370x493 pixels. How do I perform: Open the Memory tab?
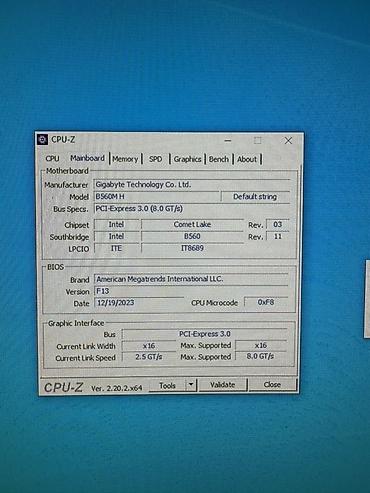pyautogui.click(x=125, y=159)
